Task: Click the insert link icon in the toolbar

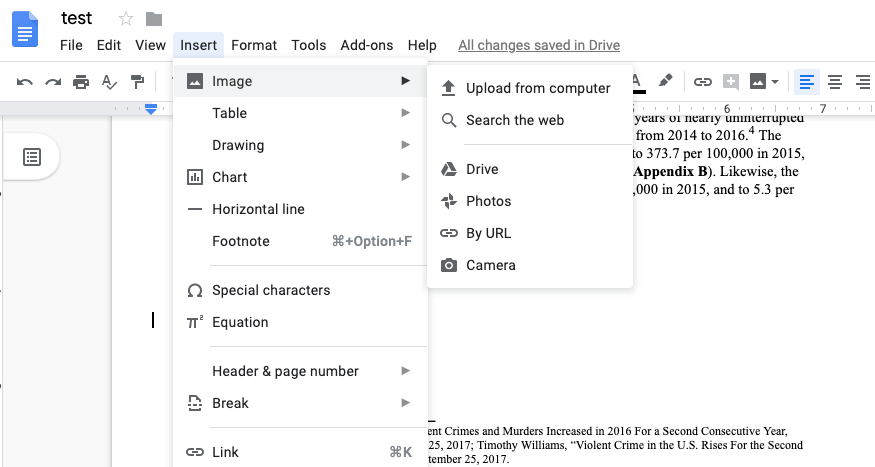Action: [703, 81]
